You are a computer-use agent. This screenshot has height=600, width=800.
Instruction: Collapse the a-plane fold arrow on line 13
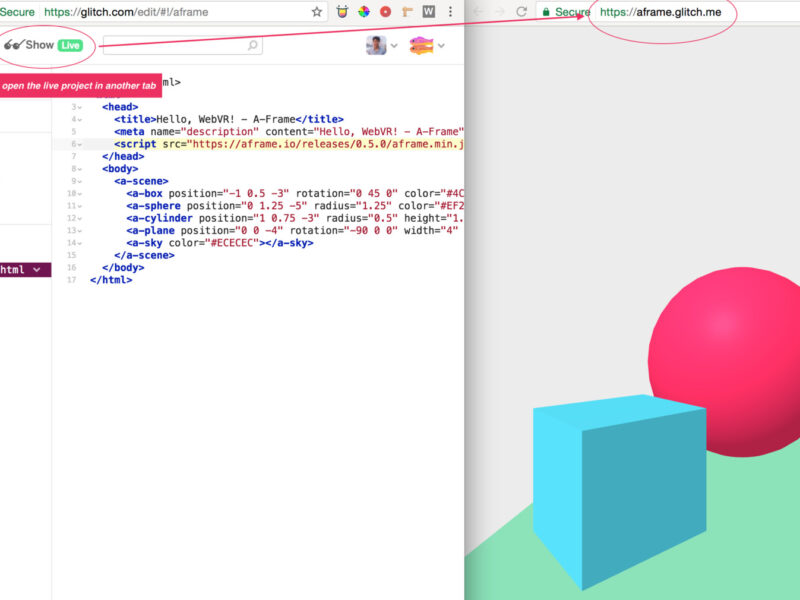[80, 231]
